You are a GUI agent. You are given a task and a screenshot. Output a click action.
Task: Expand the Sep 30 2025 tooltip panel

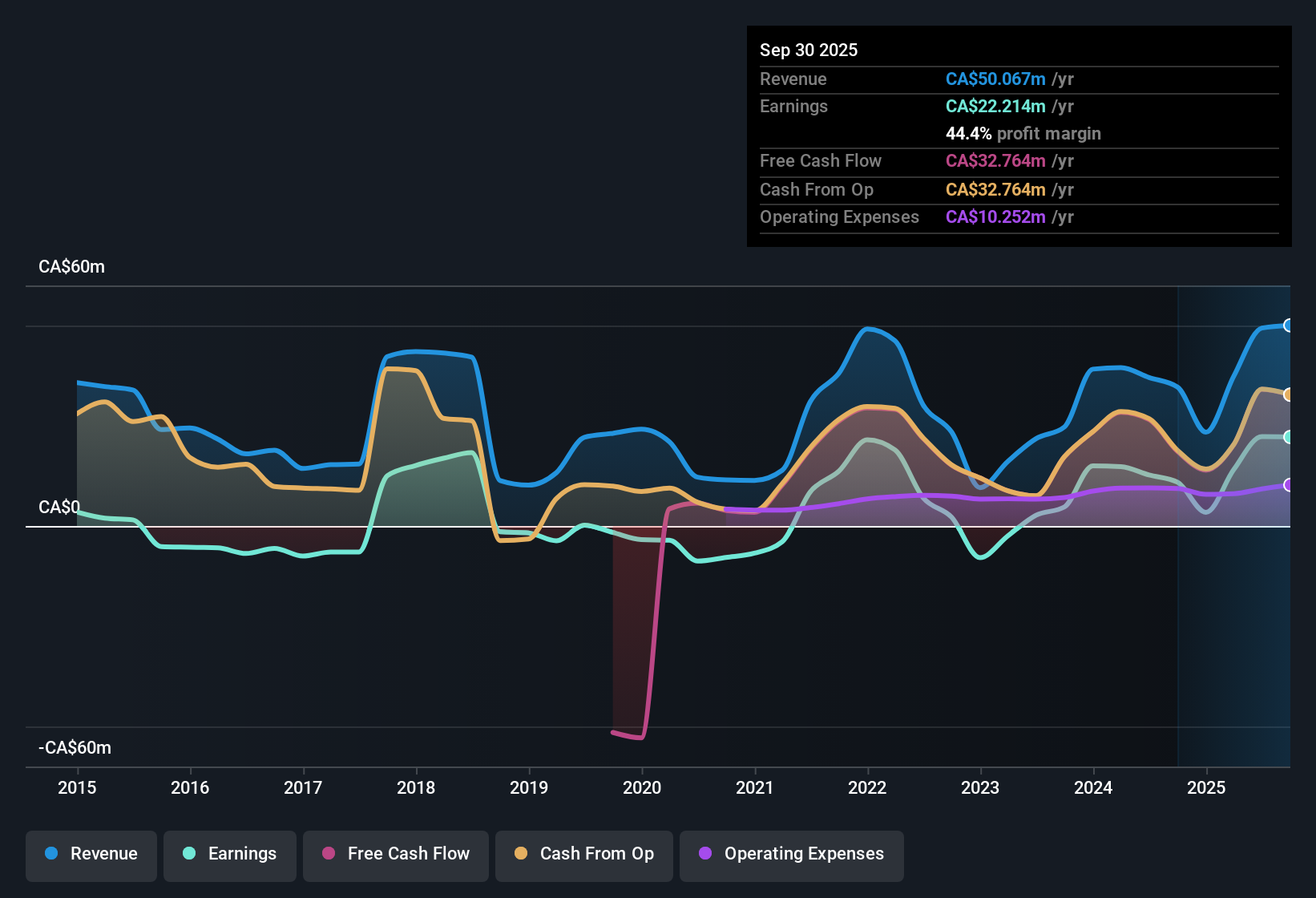pyautogui.click(x=809, y=50)
